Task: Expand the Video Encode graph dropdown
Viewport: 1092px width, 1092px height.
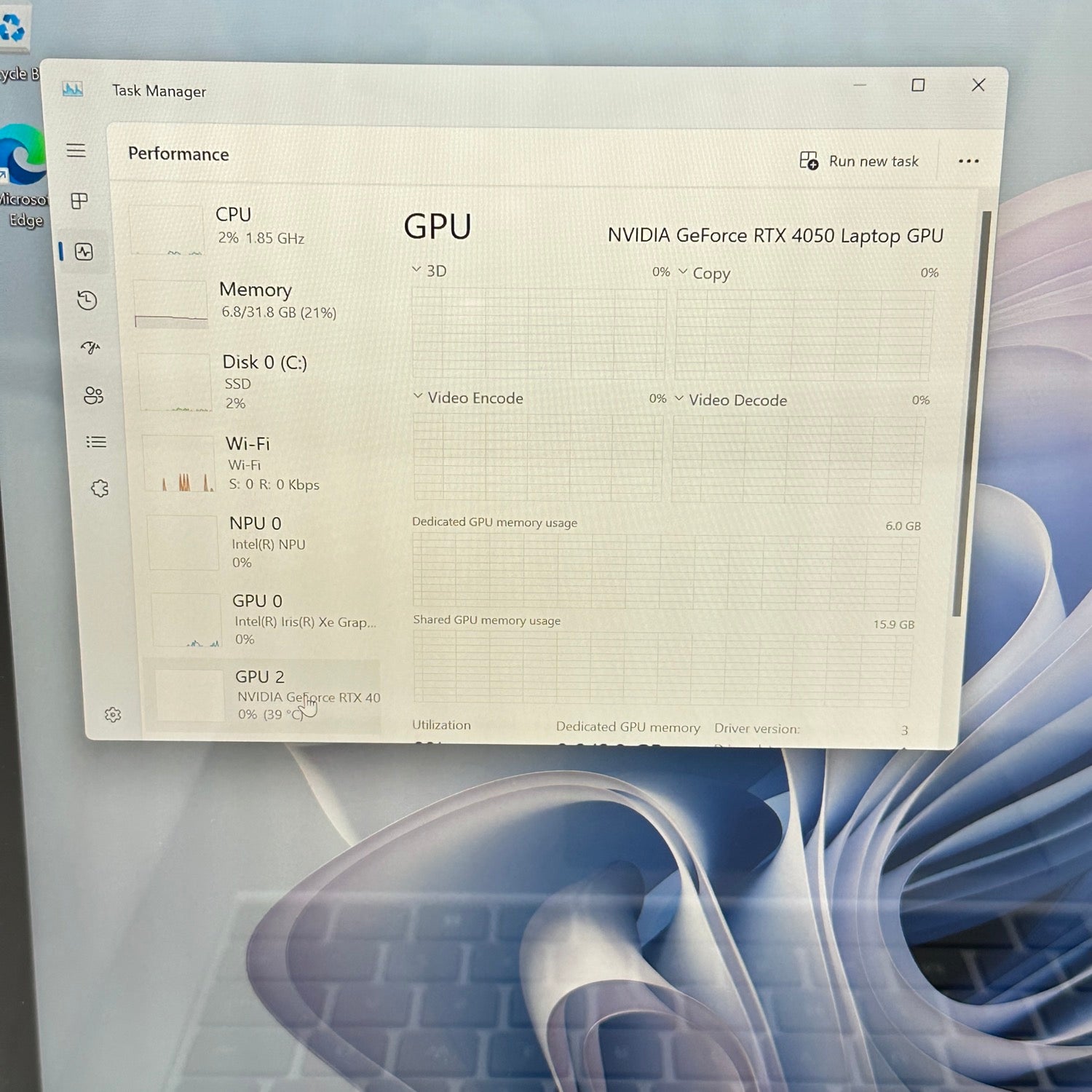Action: click(418, 396)
